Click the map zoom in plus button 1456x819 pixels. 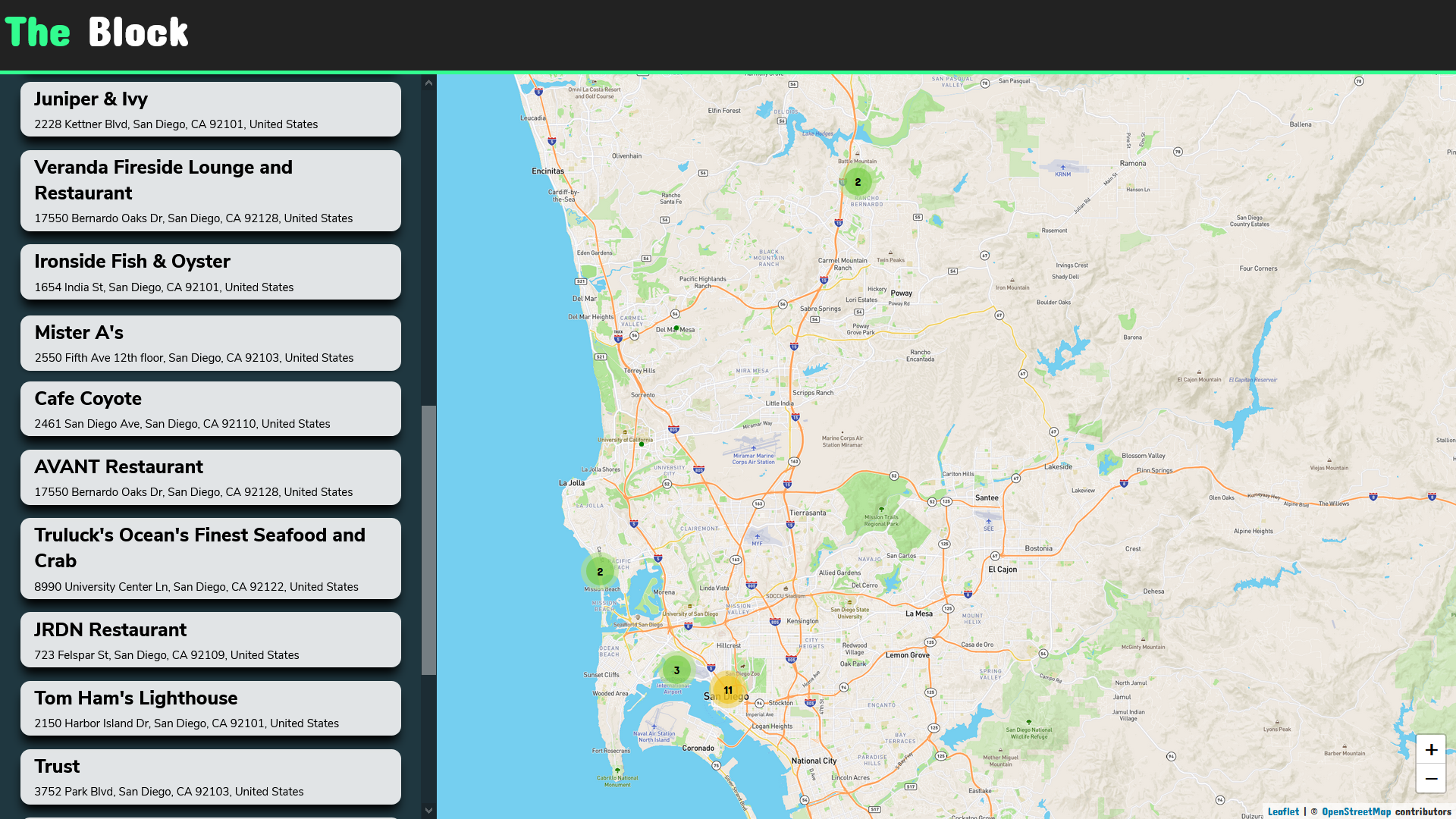point(1431,750)
